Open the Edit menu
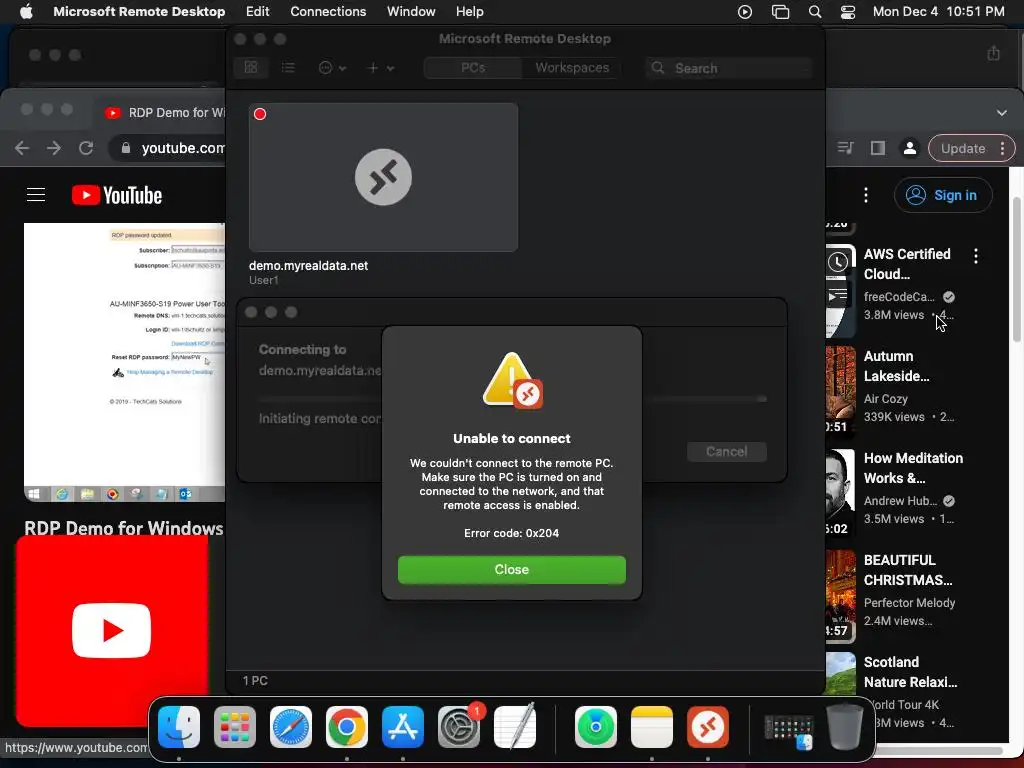 coord(257,12)
